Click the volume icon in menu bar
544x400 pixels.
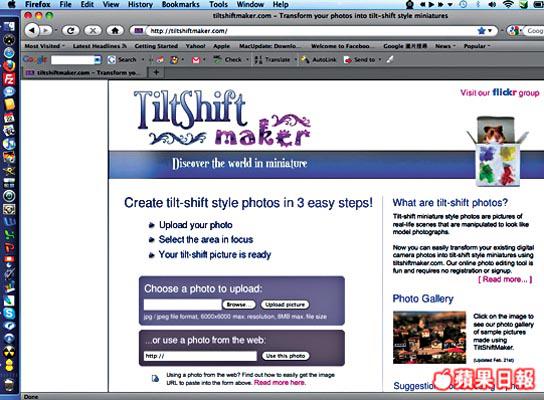pos(492,4)
